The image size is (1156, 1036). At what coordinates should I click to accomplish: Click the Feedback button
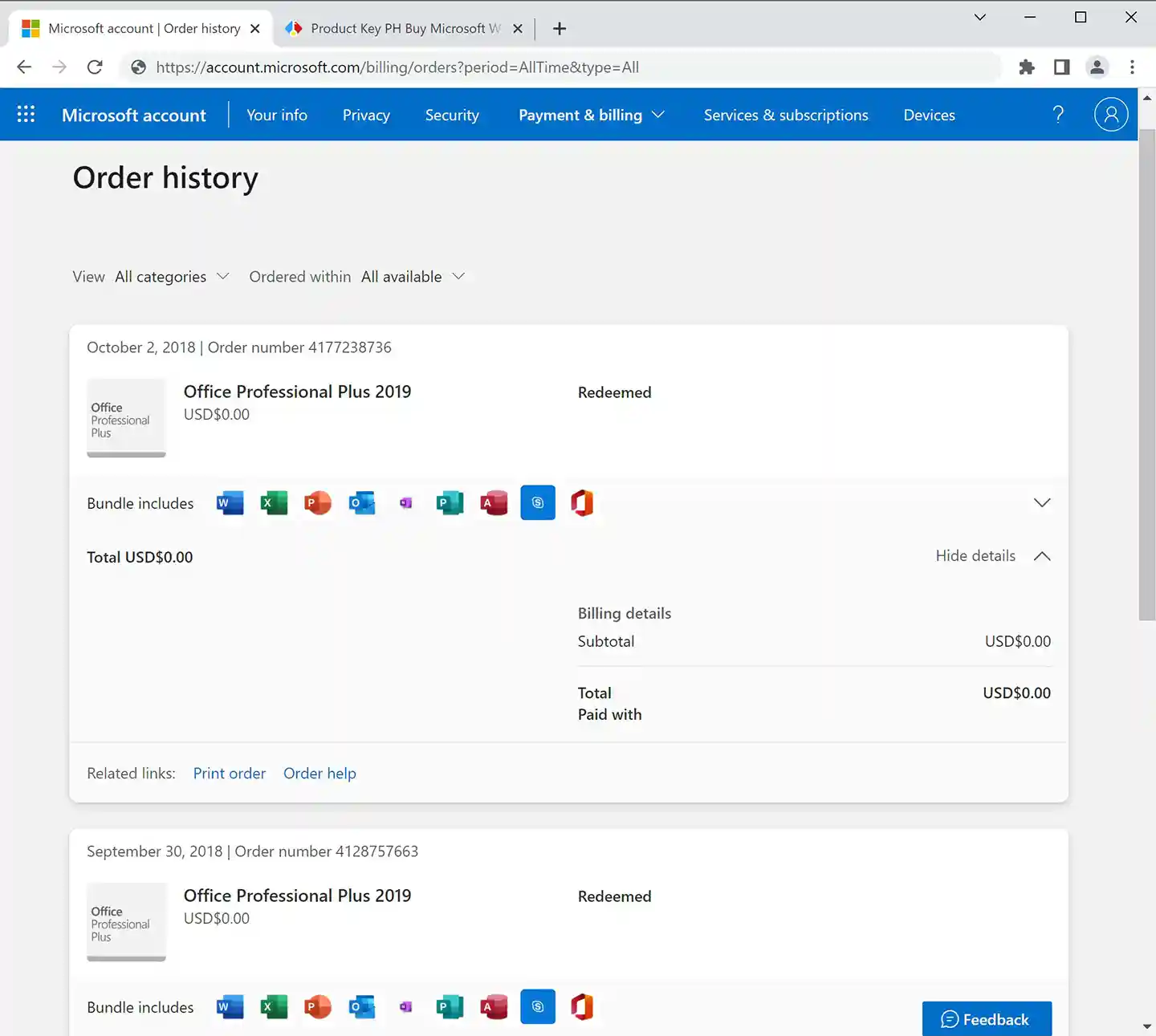(987, 1019)
